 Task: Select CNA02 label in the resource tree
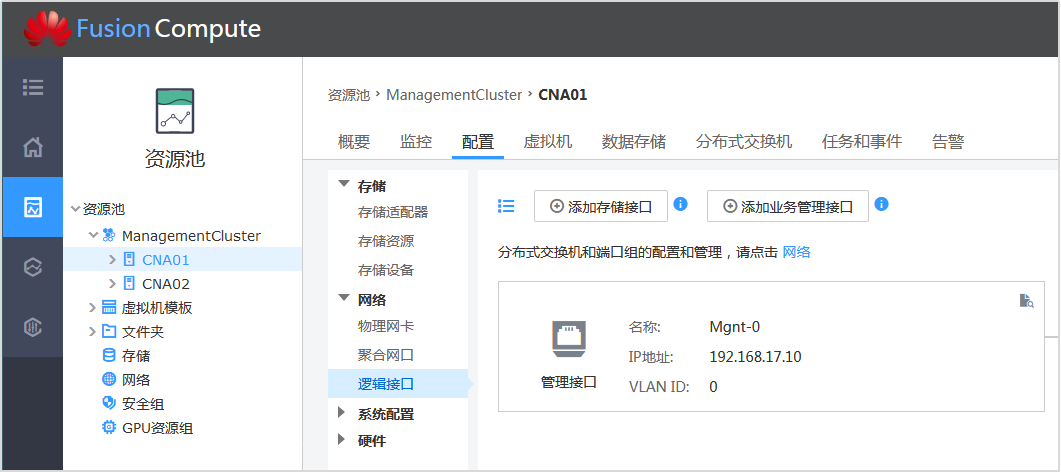pyautogui.click(x=166, y=284)
